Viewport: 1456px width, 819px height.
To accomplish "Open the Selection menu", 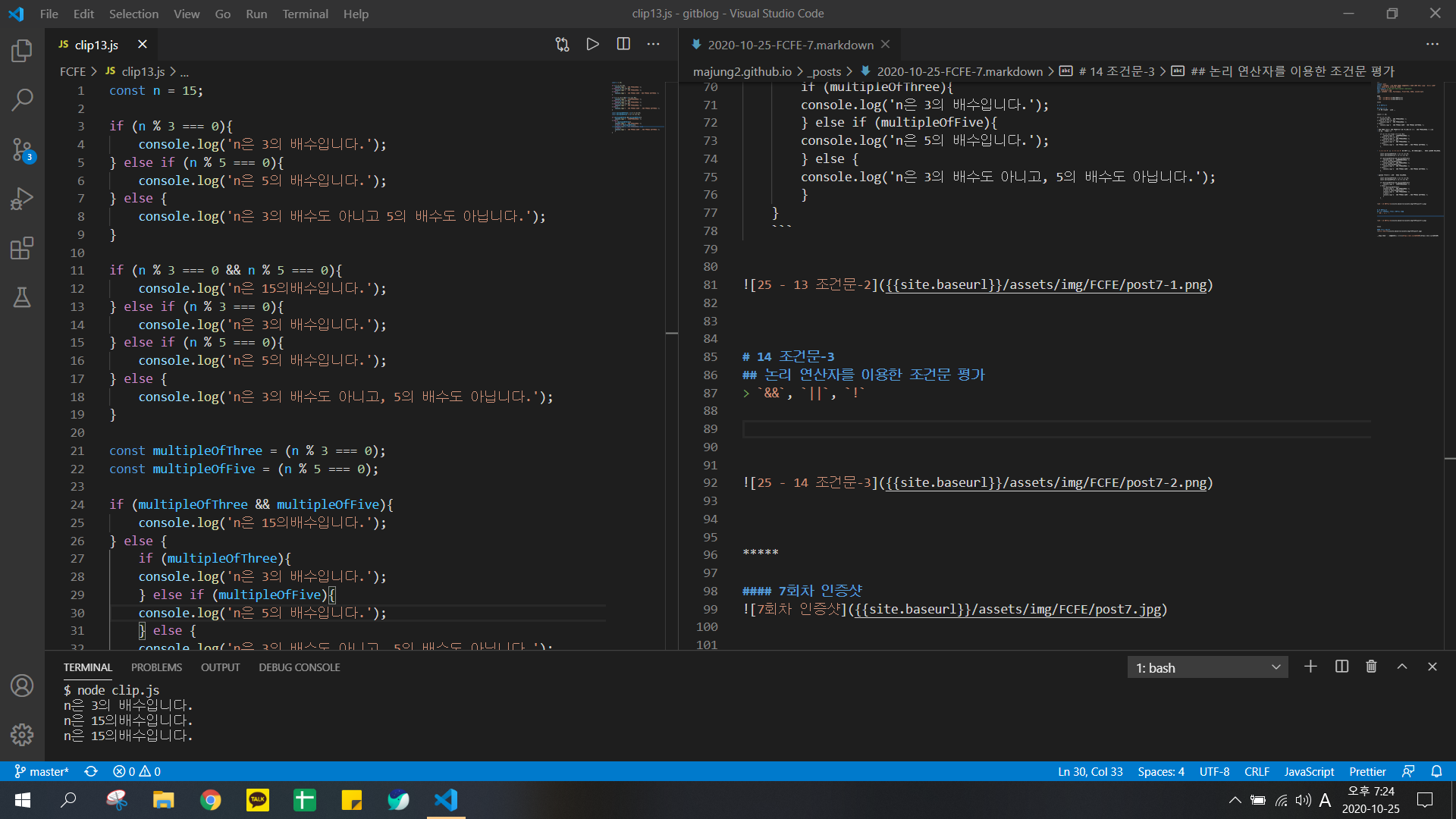I will click(133, 14).
